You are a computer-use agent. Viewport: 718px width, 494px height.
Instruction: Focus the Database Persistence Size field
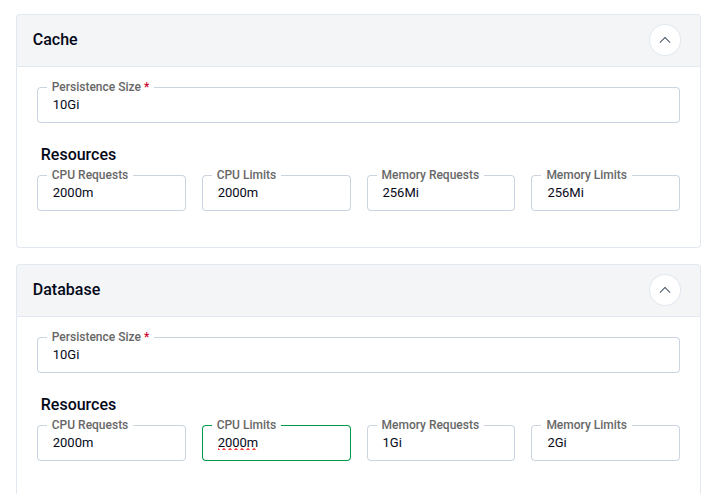click(x=358, y=355)
